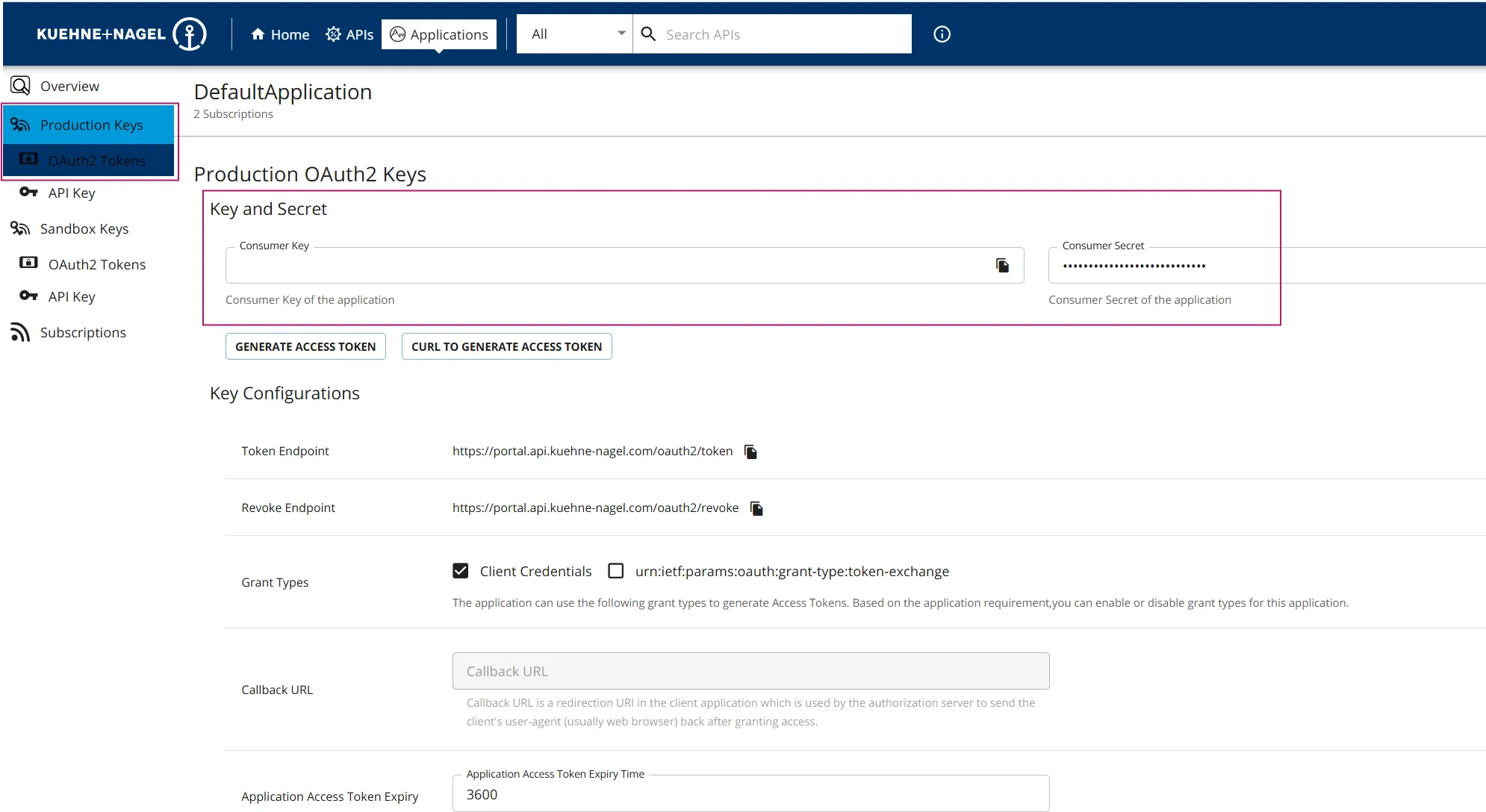Uncheck the Client Credentials grant type
The width and height of the screenshot is (1486, 812).
(x=461, y=572)
